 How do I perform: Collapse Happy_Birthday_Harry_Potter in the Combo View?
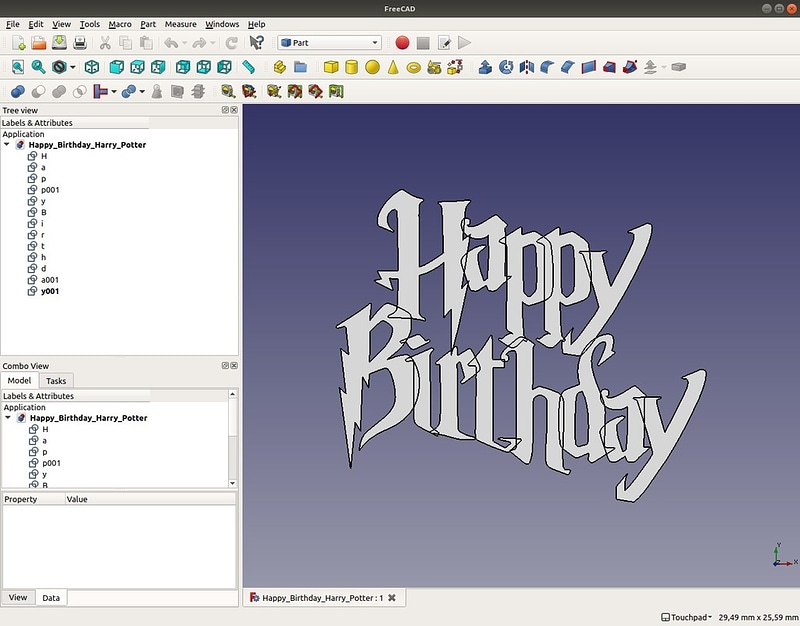pos(8,418)
